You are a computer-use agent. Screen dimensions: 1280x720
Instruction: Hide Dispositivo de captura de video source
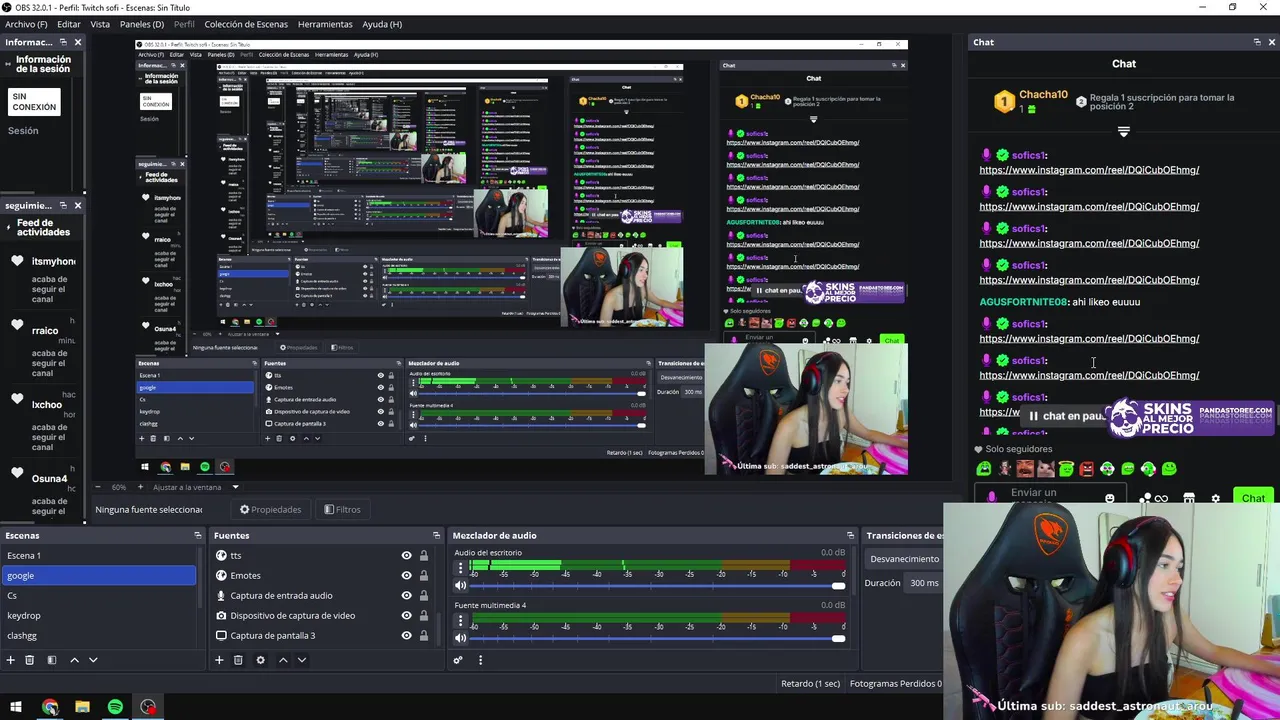[406, 615]
